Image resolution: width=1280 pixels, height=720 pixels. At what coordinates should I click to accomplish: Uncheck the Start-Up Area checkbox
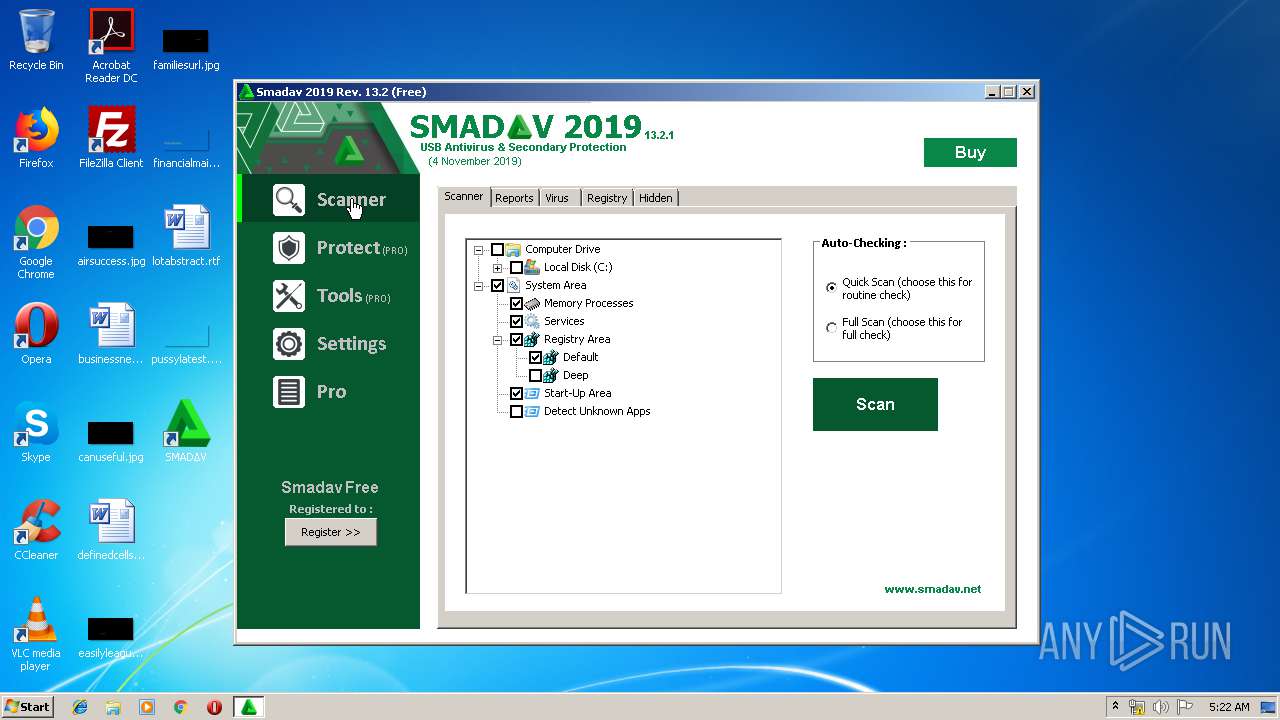click(516, 393)
